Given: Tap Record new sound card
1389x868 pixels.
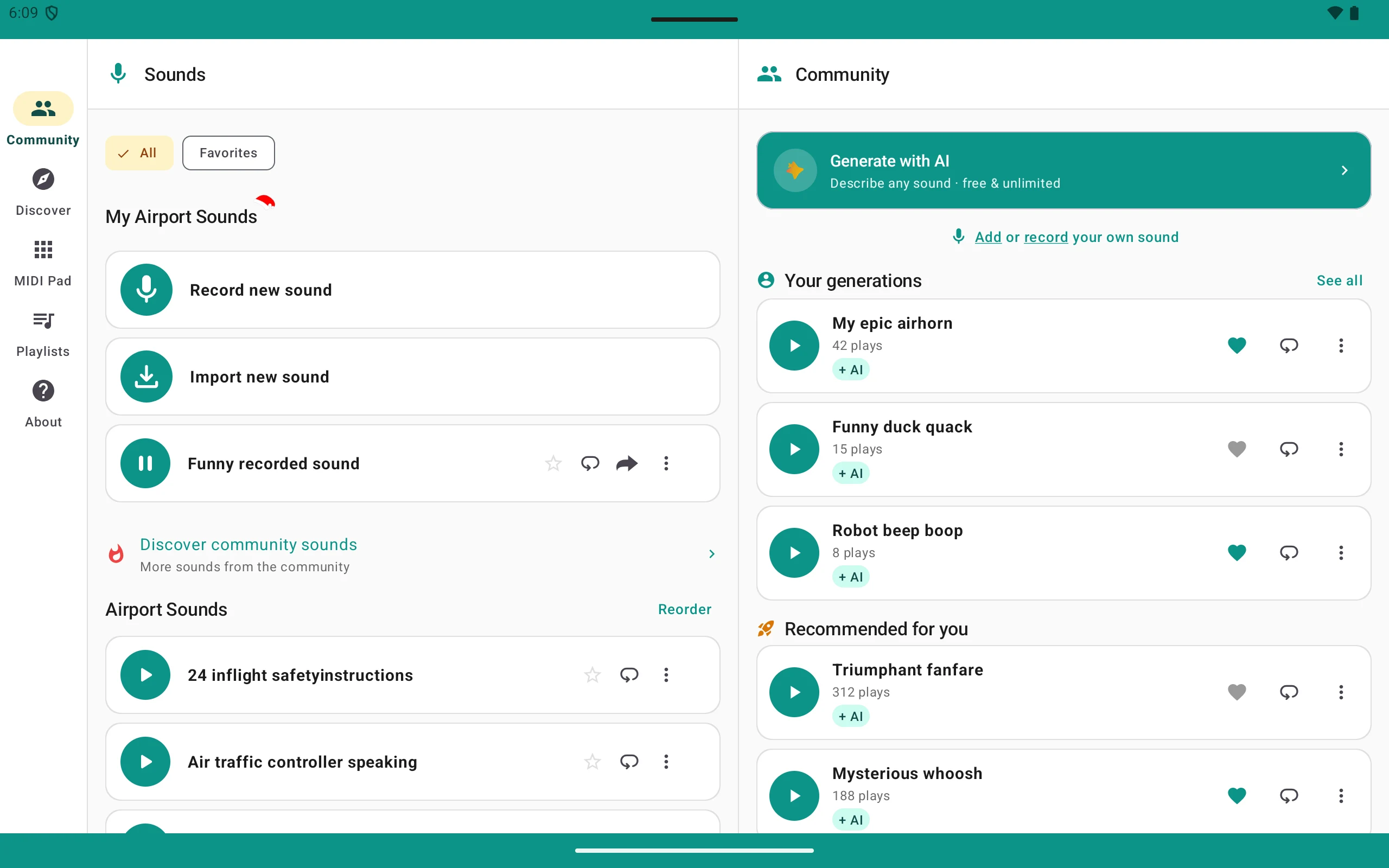Looking at the screenshot, I should click(413, 290).
